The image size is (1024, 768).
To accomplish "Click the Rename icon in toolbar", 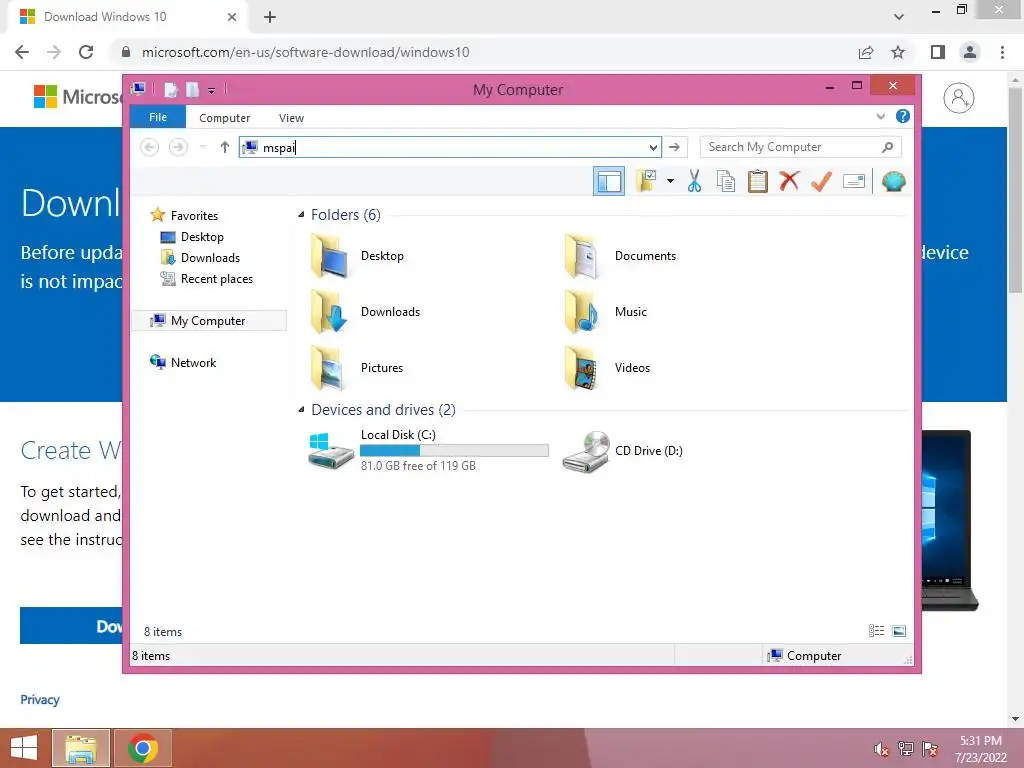I will pyautogui.click(x=854, y=182).
